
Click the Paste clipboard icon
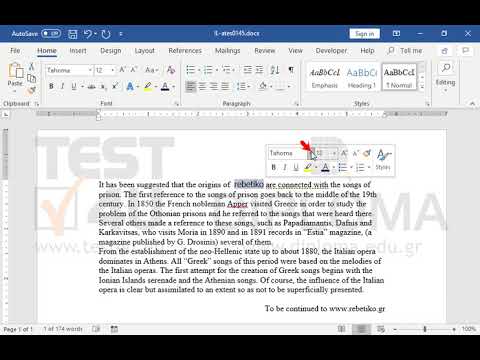15,71
